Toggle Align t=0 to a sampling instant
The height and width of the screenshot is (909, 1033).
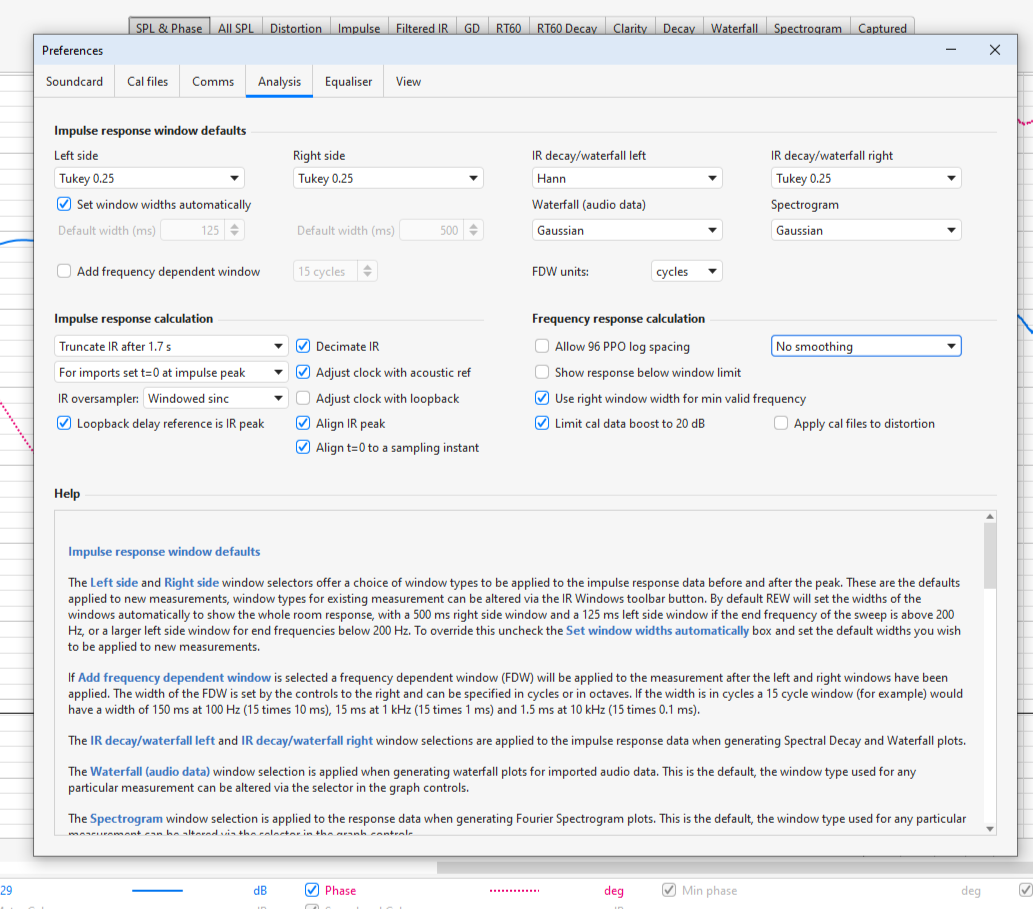pos(303,447)
